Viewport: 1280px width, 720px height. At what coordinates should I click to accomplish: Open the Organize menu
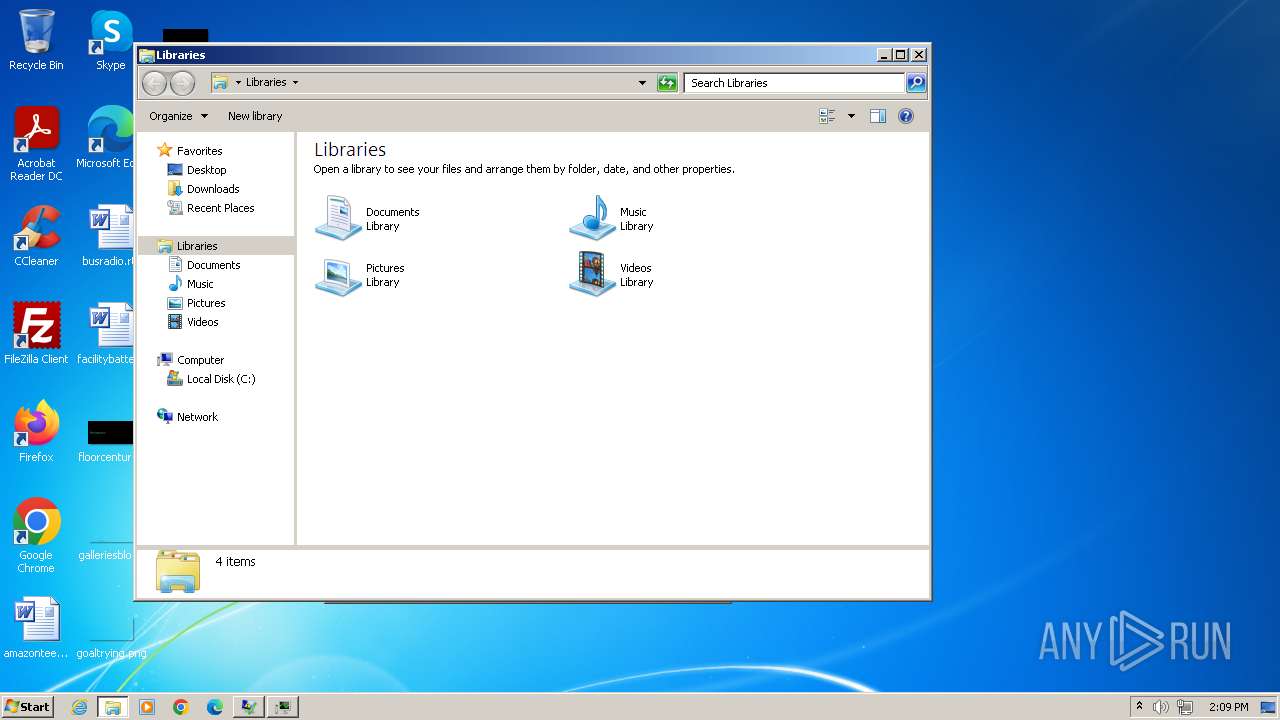[x=178, y=116]
